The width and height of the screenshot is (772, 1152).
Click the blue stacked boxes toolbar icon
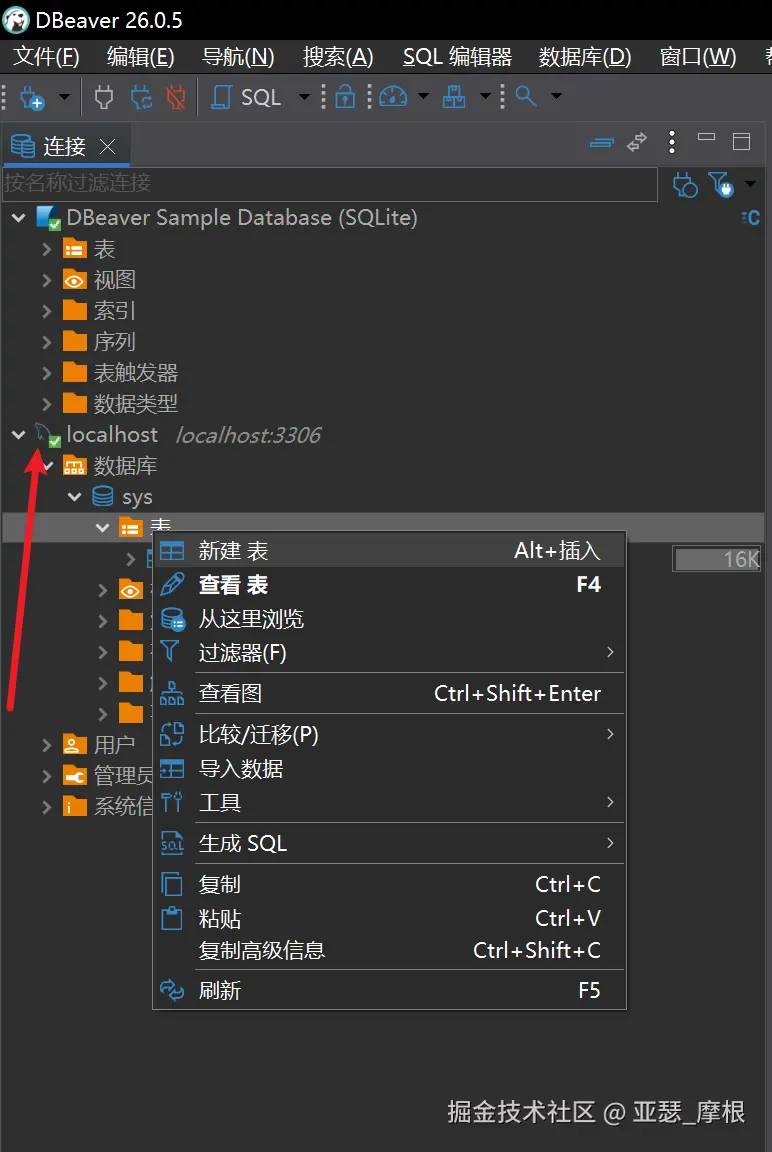pos(454,97)
